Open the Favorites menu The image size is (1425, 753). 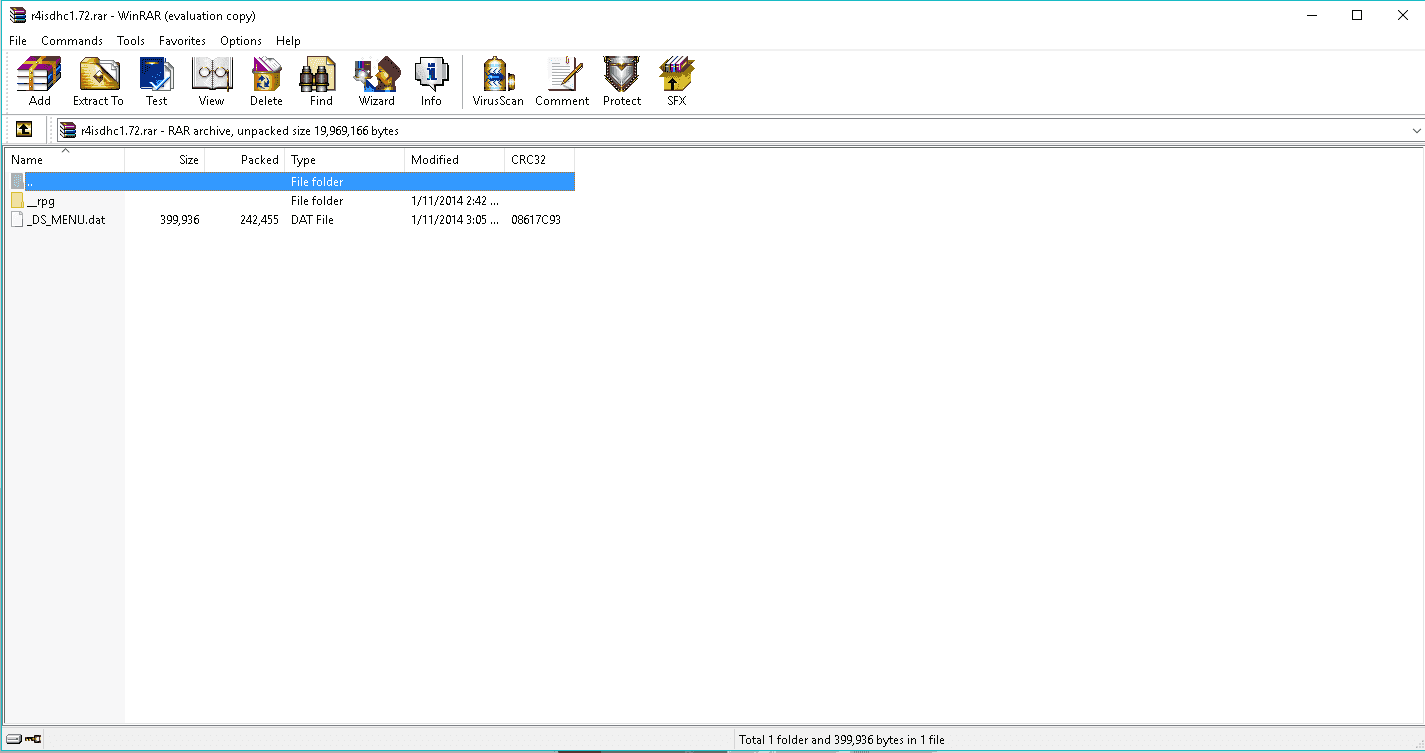coord(182,41)
